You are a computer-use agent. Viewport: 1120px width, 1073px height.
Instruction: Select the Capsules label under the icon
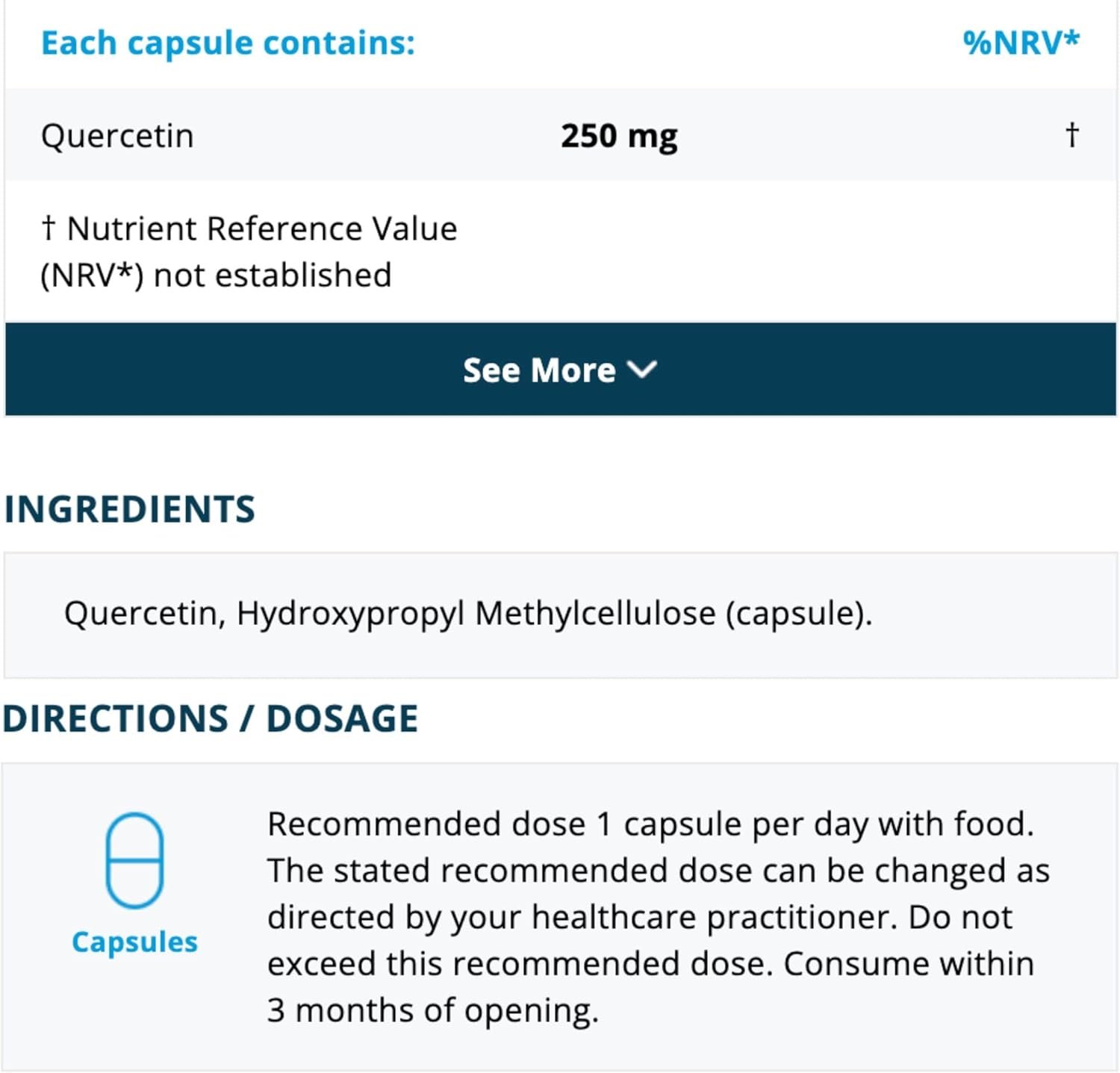pyautogui.click(x=134, y=942)
